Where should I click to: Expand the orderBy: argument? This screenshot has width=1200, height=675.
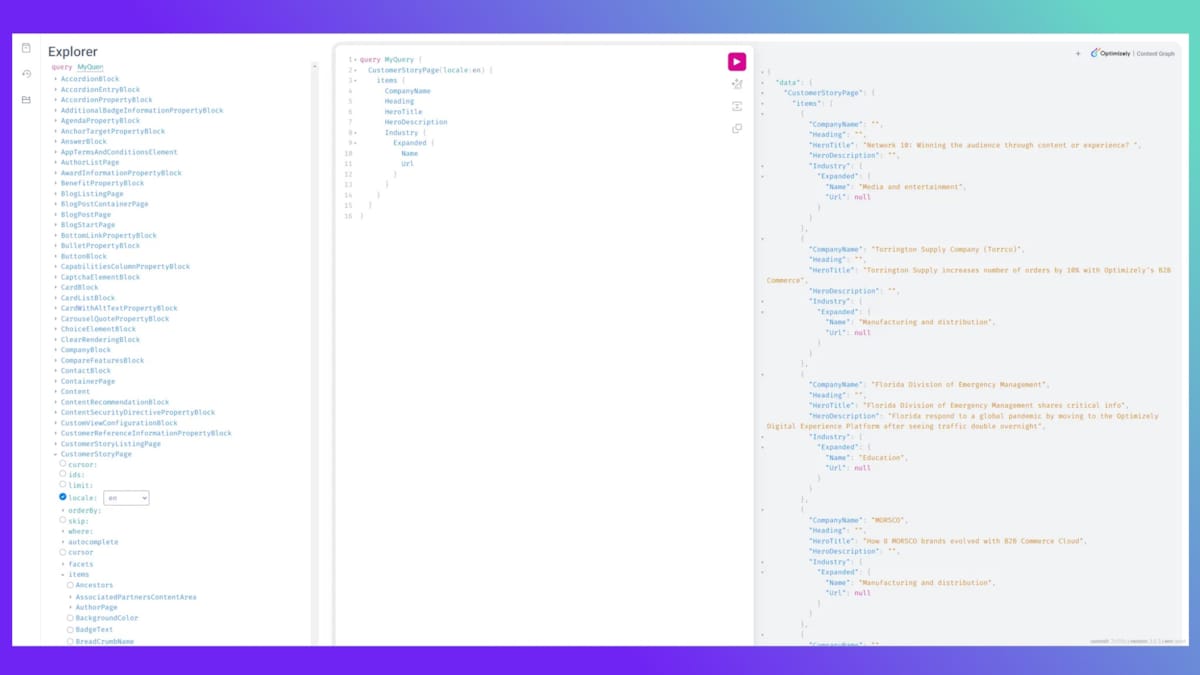63,510
